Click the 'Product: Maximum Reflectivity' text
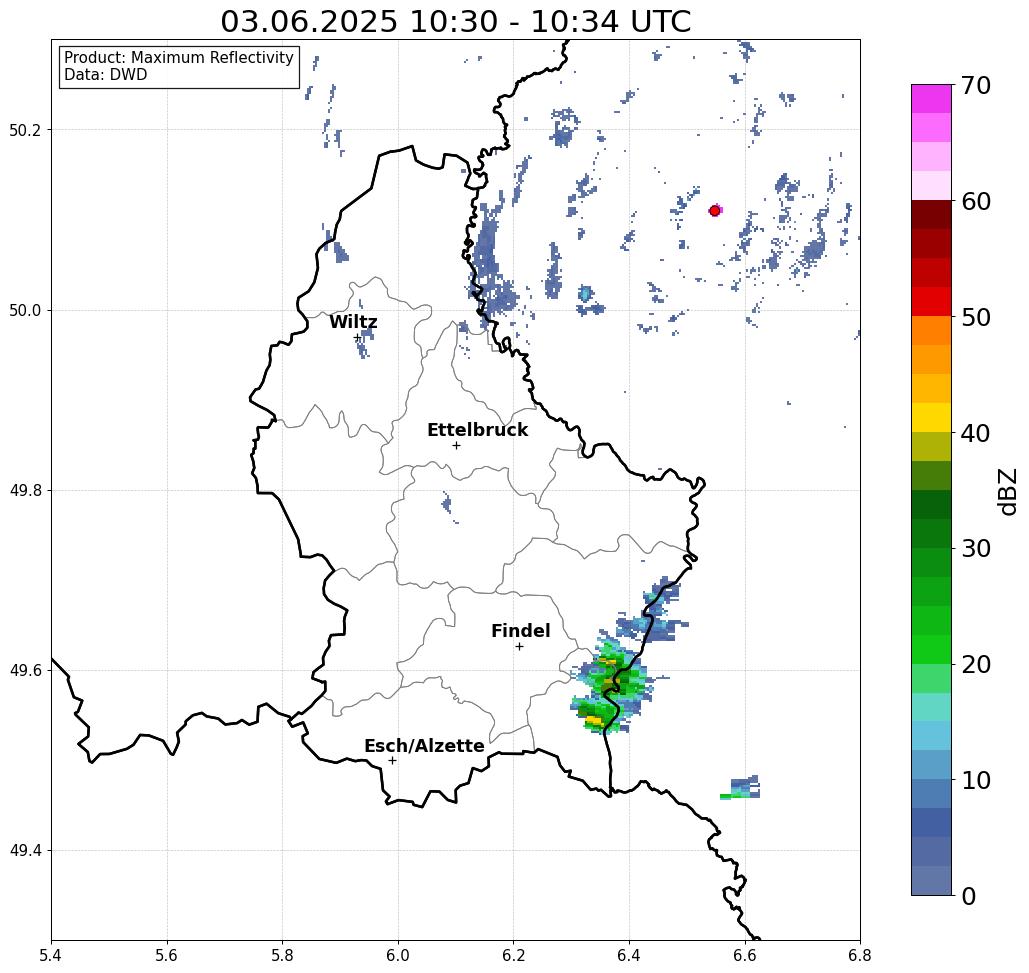 (178, 58)
